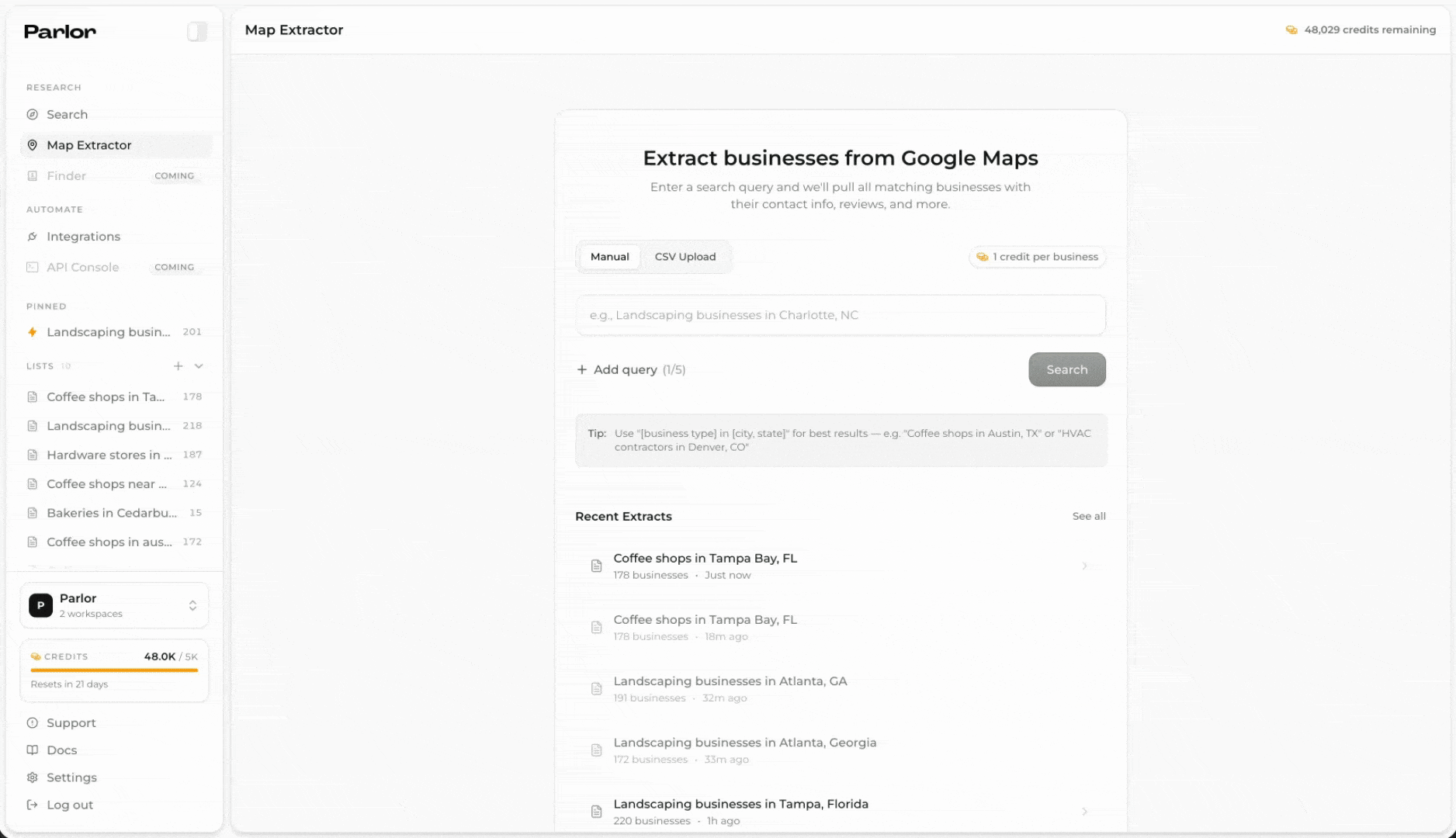Click the Integrations icon under Automate
This screenshot has height=838, width=1456.
coord(32,237)
